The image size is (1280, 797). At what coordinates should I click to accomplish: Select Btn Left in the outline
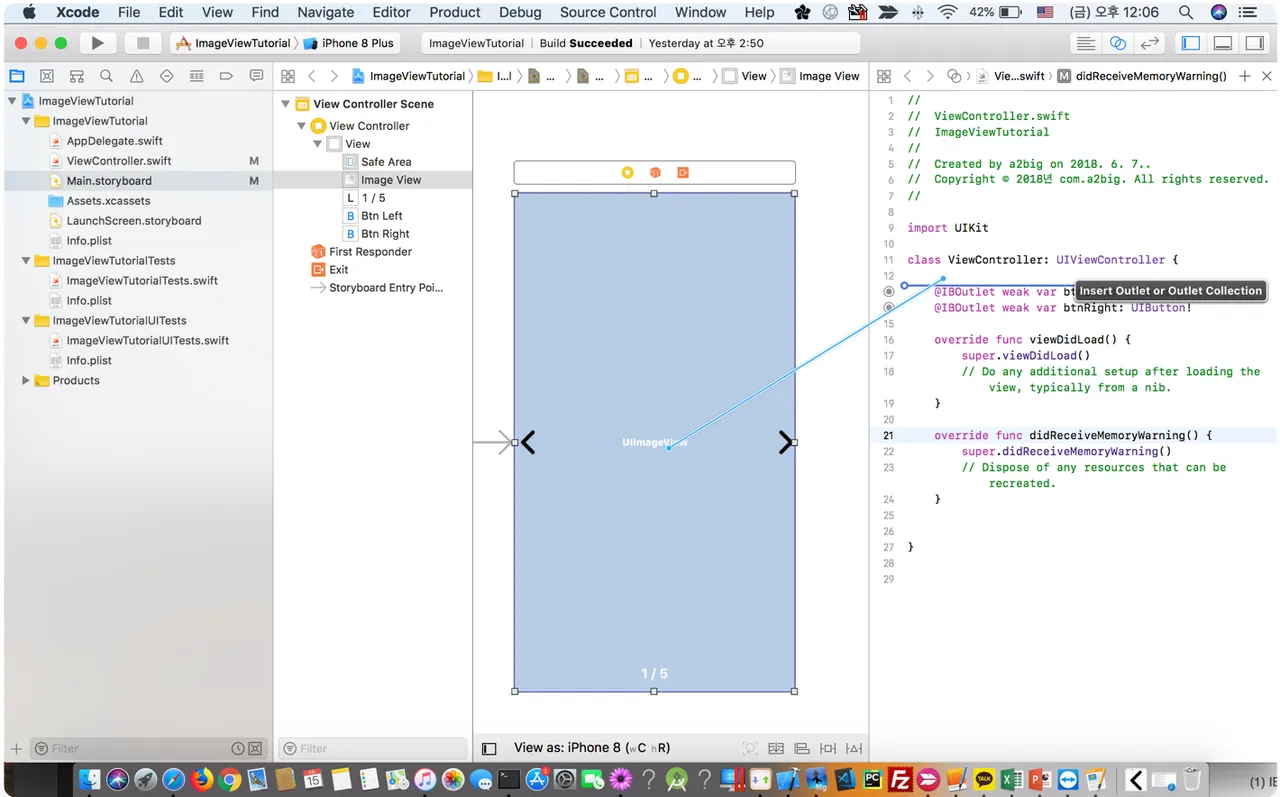point(381,216)
